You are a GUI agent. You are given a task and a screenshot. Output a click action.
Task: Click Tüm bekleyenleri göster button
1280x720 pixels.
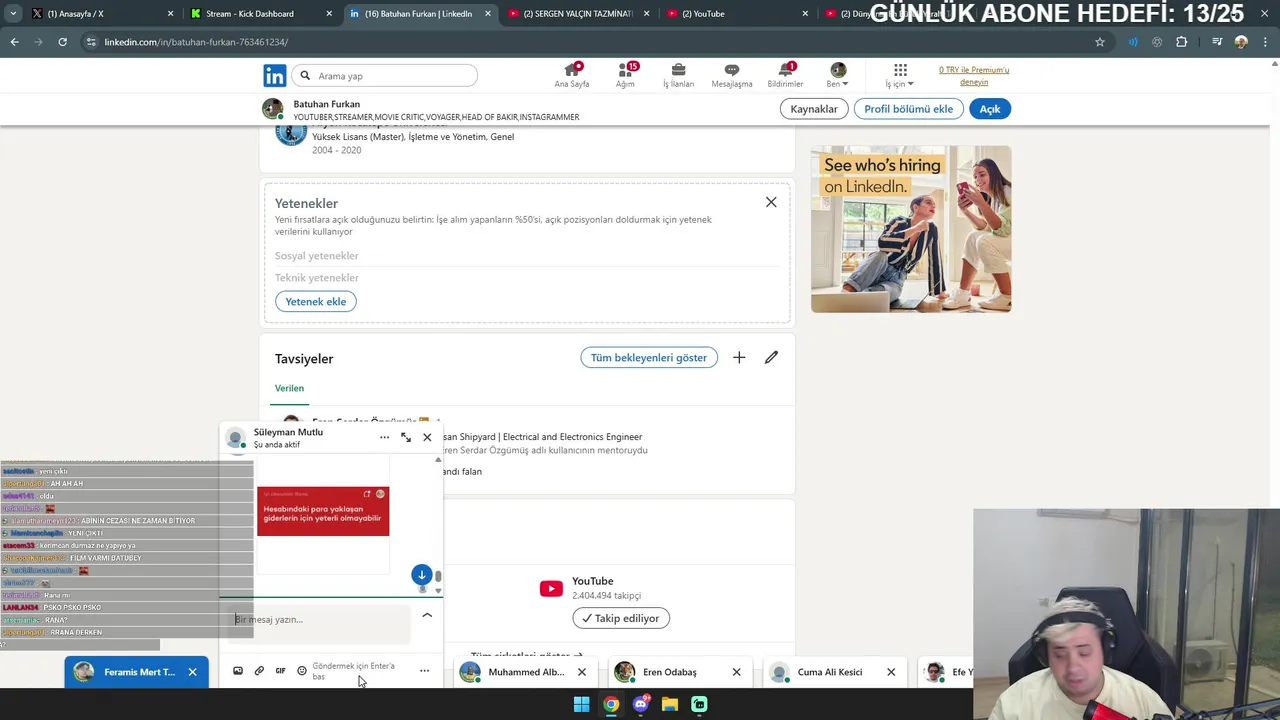(649, 357)
